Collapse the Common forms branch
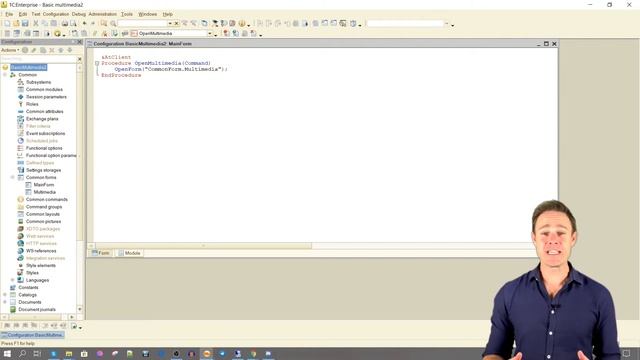640x360 pixels. click(12, 177)
